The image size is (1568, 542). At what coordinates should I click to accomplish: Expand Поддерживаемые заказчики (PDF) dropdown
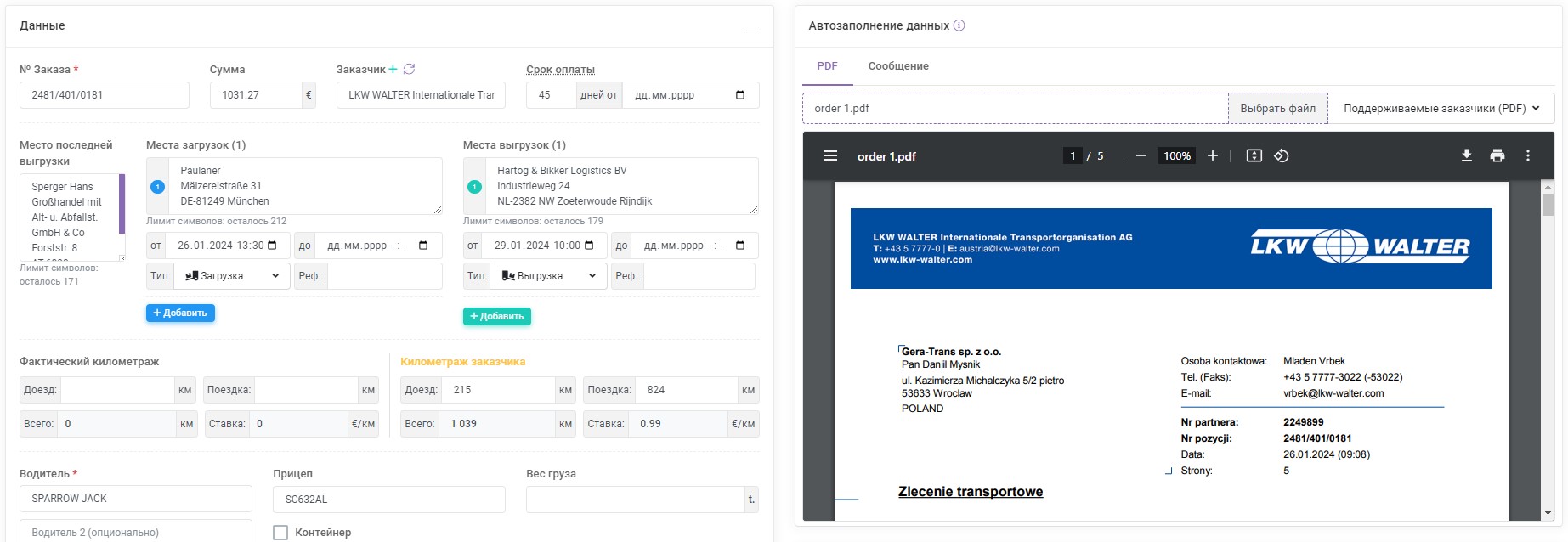1441,109
